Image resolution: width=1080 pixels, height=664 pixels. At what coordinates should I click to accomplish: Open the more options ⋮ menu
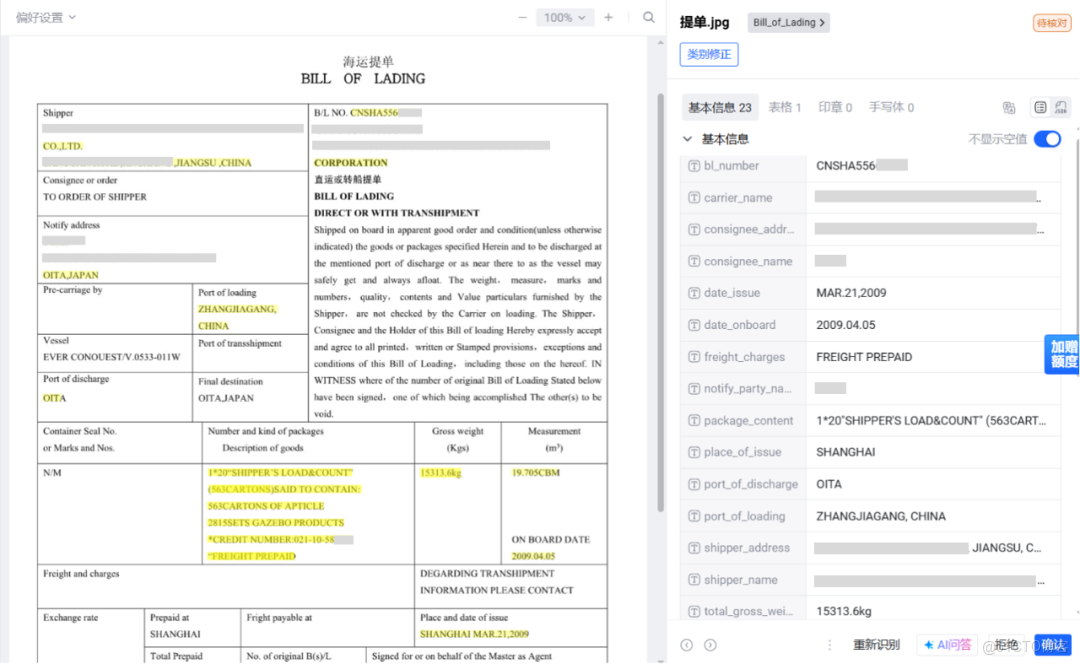pyautogui.click(x=829, y=645)
